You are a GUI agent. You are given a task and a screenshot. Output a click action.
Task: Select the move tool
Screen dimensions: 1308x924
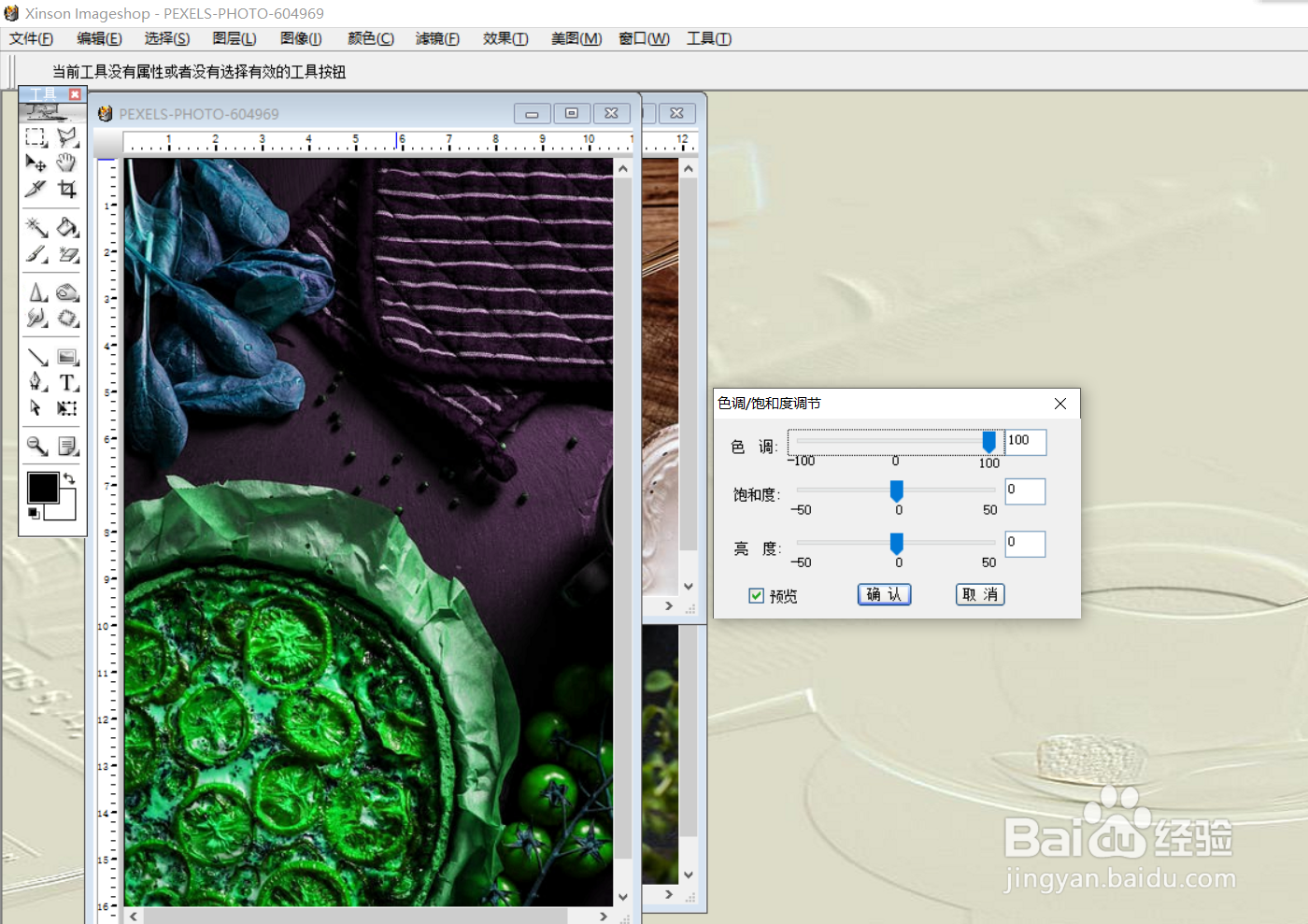click(x=36, y=163)
